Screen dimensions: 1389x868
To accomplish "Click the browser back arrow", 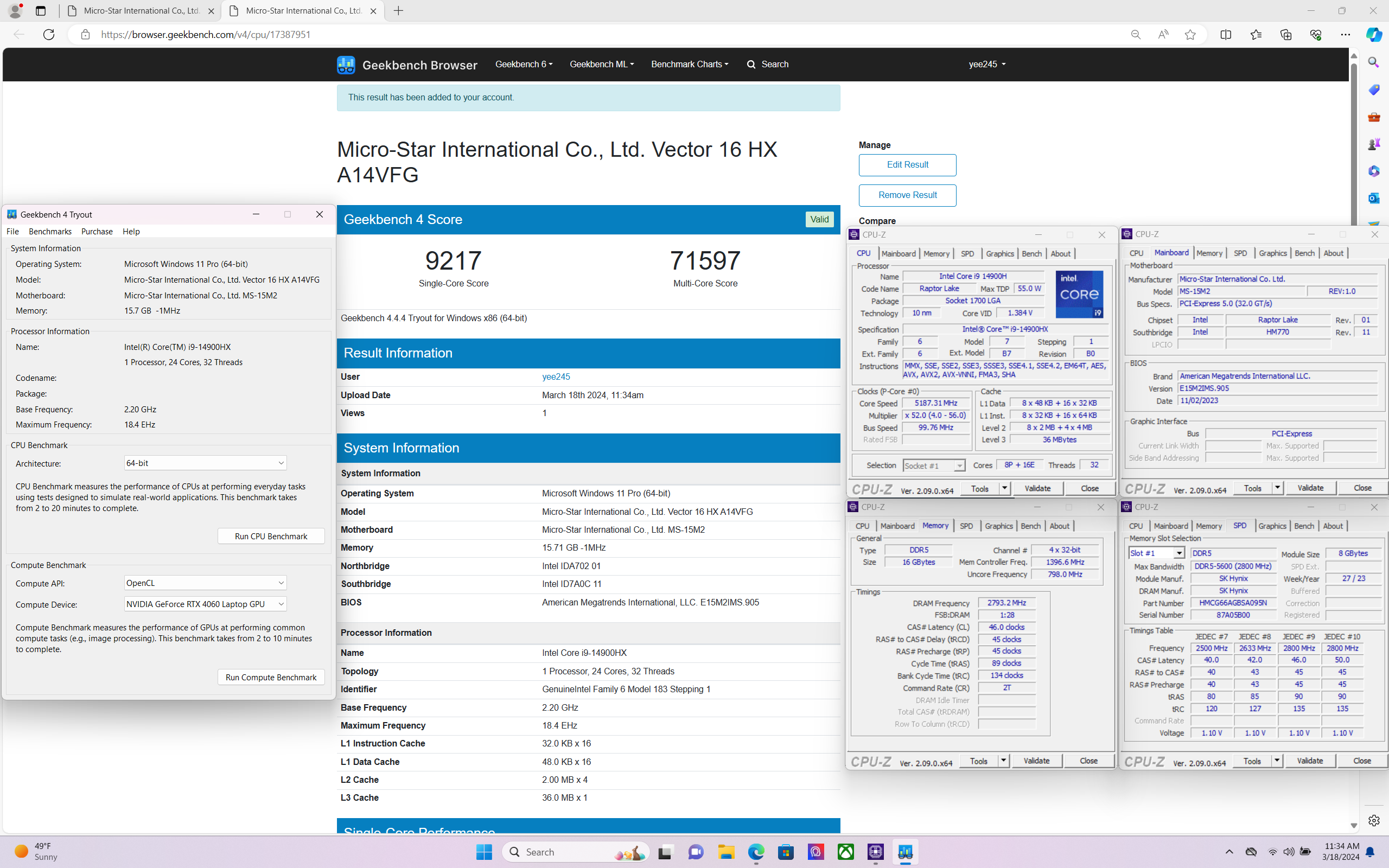I will (19, 34).
